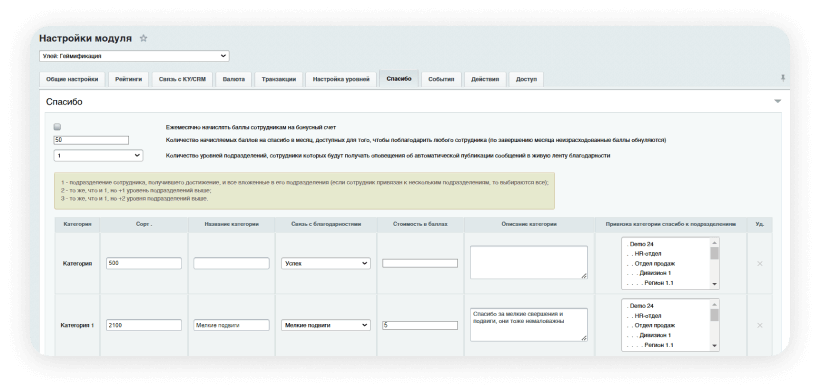Image resolution: width=820 pixels, height=390 pixels.
Task: Click the Название категории column header
Action: (x=231, y=224)
